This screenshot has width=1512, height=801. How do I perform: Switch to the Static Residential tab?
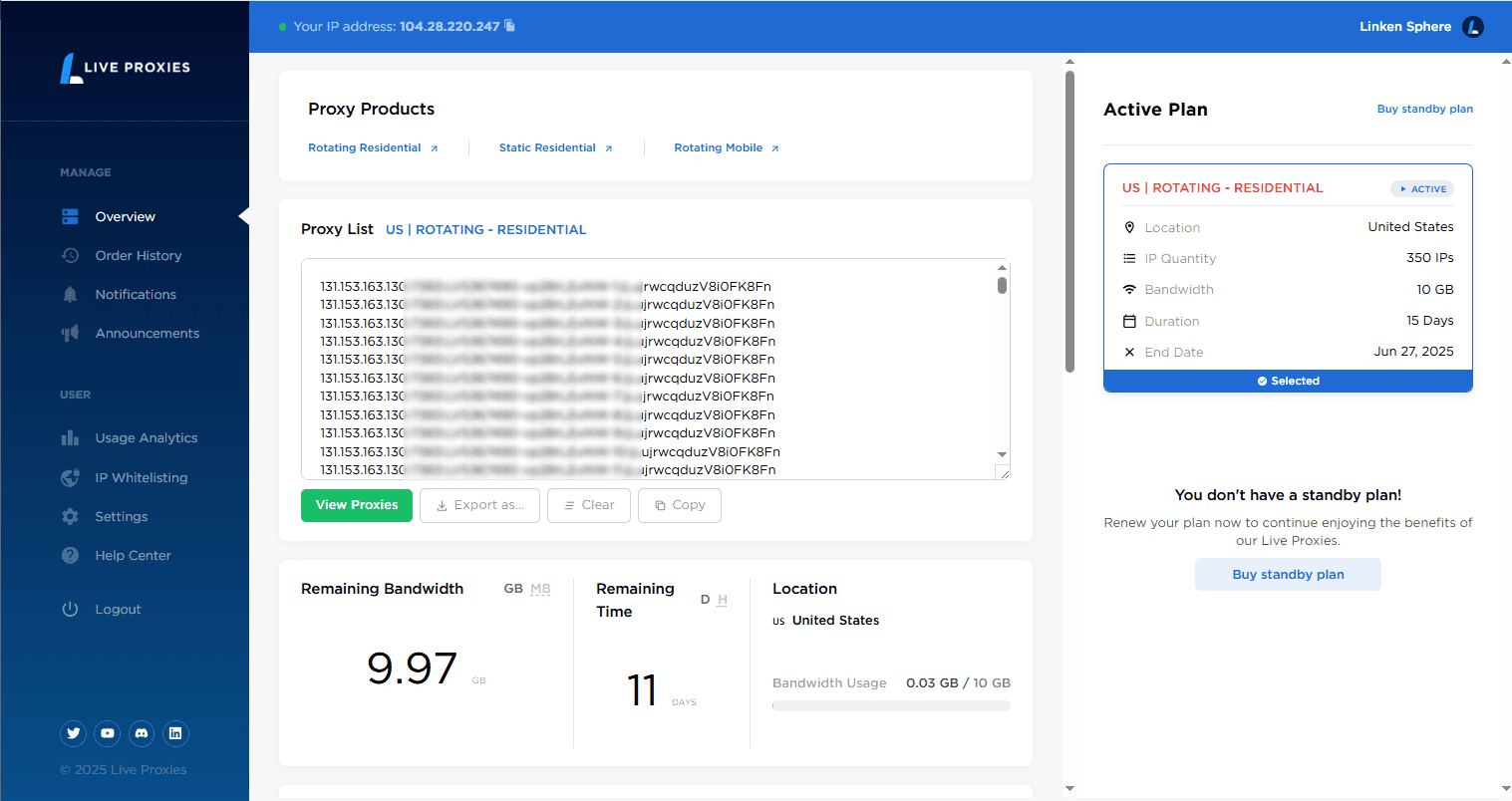click(554, 147)
